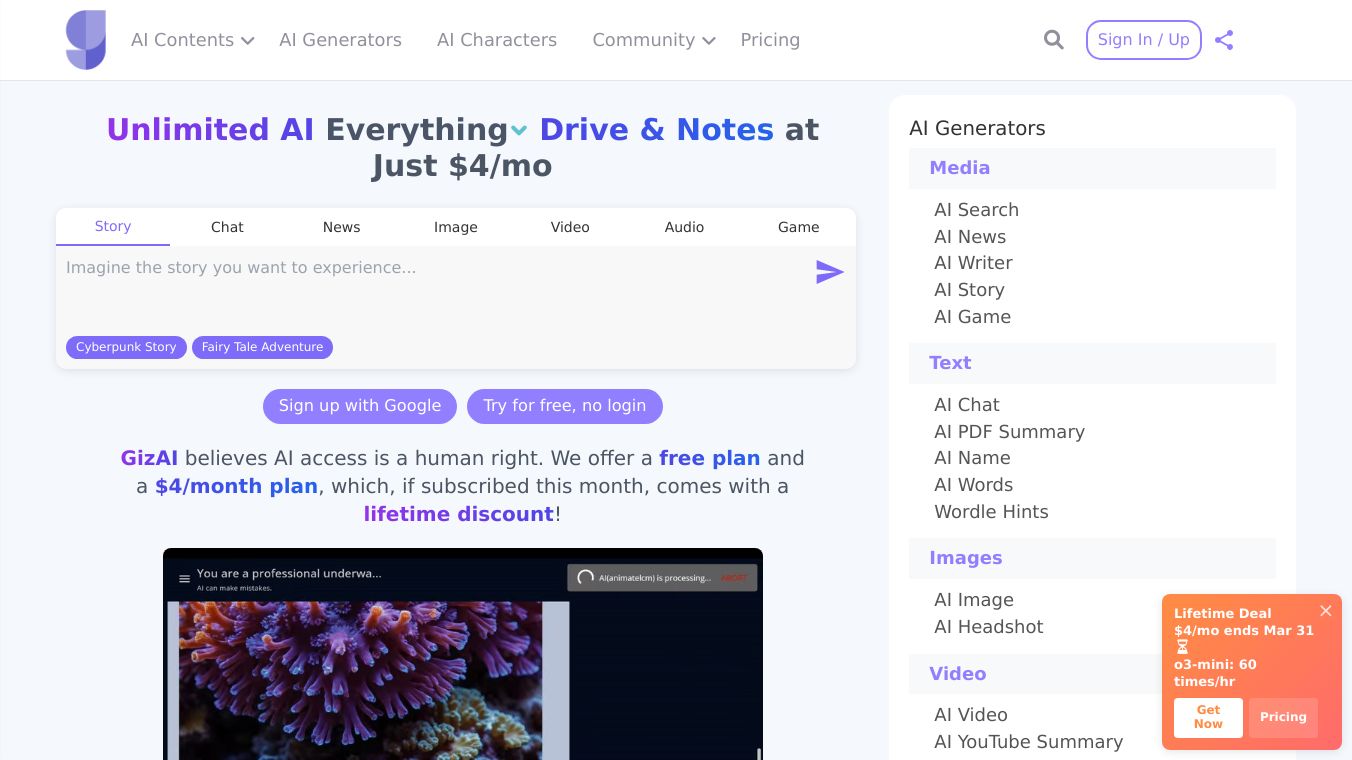The width and height of the screenshot is (1352, 760).
Task: Visit Pricing from the top navigation bar
Action: (x=770, y=40)
